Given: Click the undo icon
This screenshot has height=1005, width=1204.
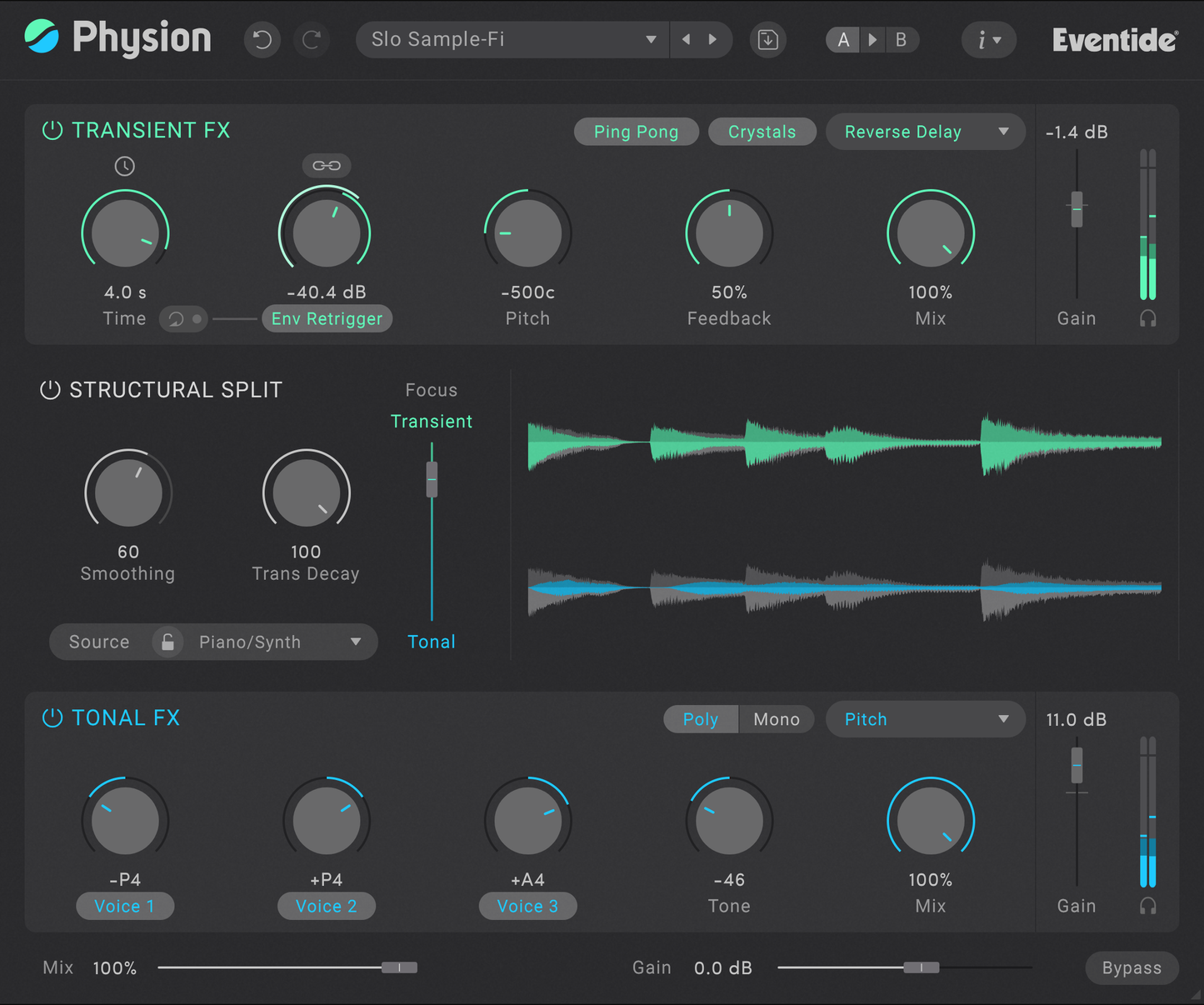Looking at the screenshot, I should pos(262,39).
